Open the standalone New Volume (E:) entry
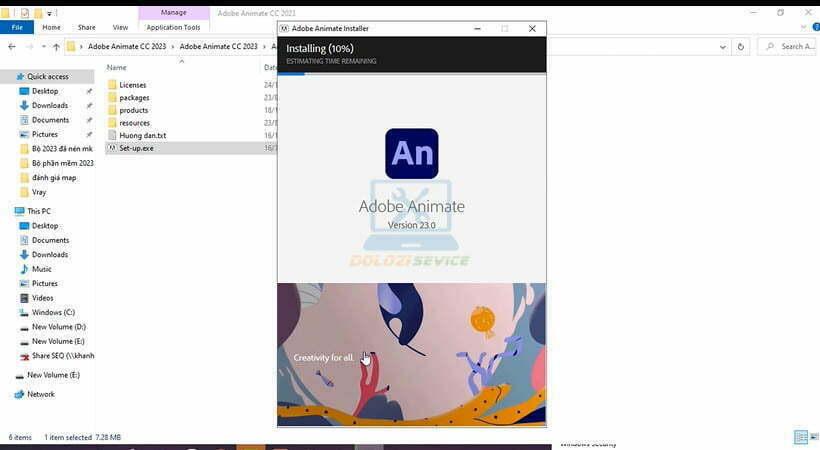 [53, 375]
